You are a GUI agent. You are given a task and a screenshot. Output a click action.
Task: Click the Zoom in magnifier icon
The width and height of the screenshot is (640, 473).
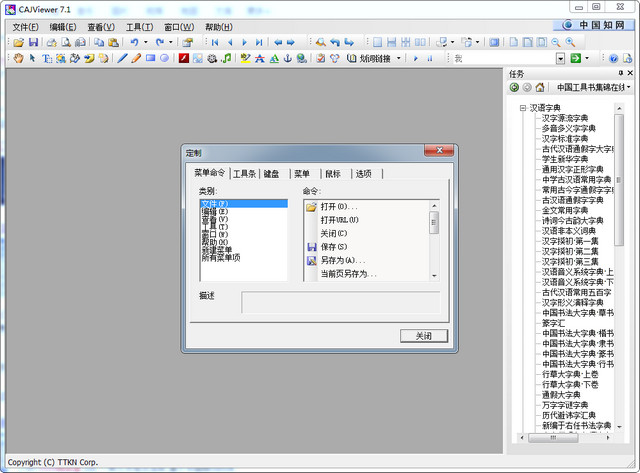(570, 42)
